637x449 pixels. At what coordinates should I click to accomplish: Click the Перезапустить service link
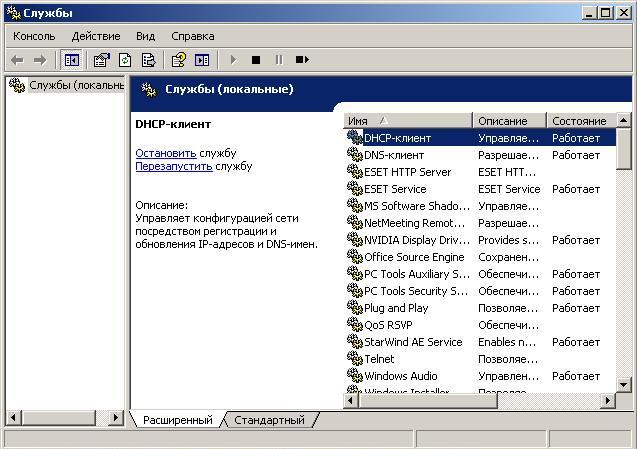coord(174,166)
